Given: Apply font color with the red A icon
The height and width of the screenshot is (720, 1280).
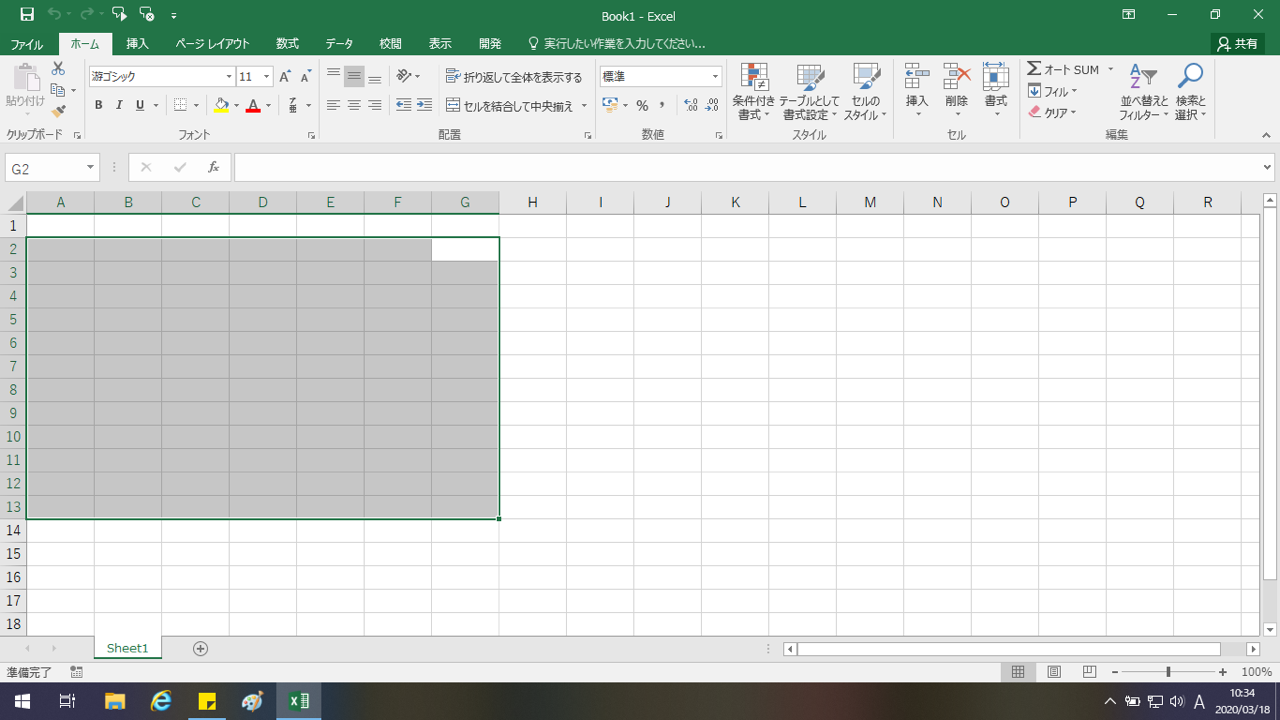Looking at the screenshot, I should click(x=253, y=105).
